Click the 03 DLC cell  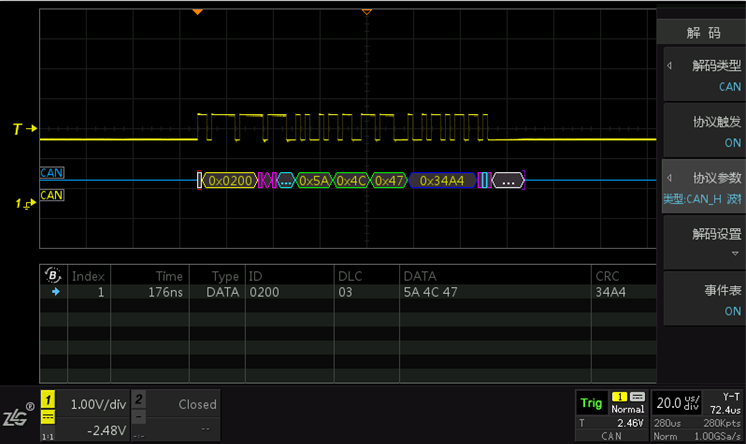pos(345,292)
